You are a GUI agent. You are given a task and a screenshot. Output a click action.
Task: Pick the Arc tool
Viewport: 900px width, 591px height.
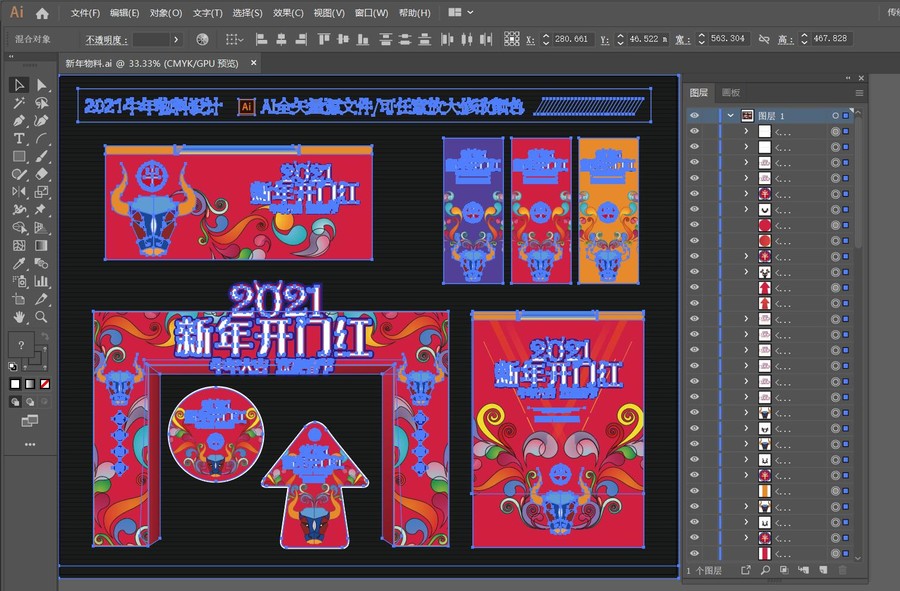point(41,138)
